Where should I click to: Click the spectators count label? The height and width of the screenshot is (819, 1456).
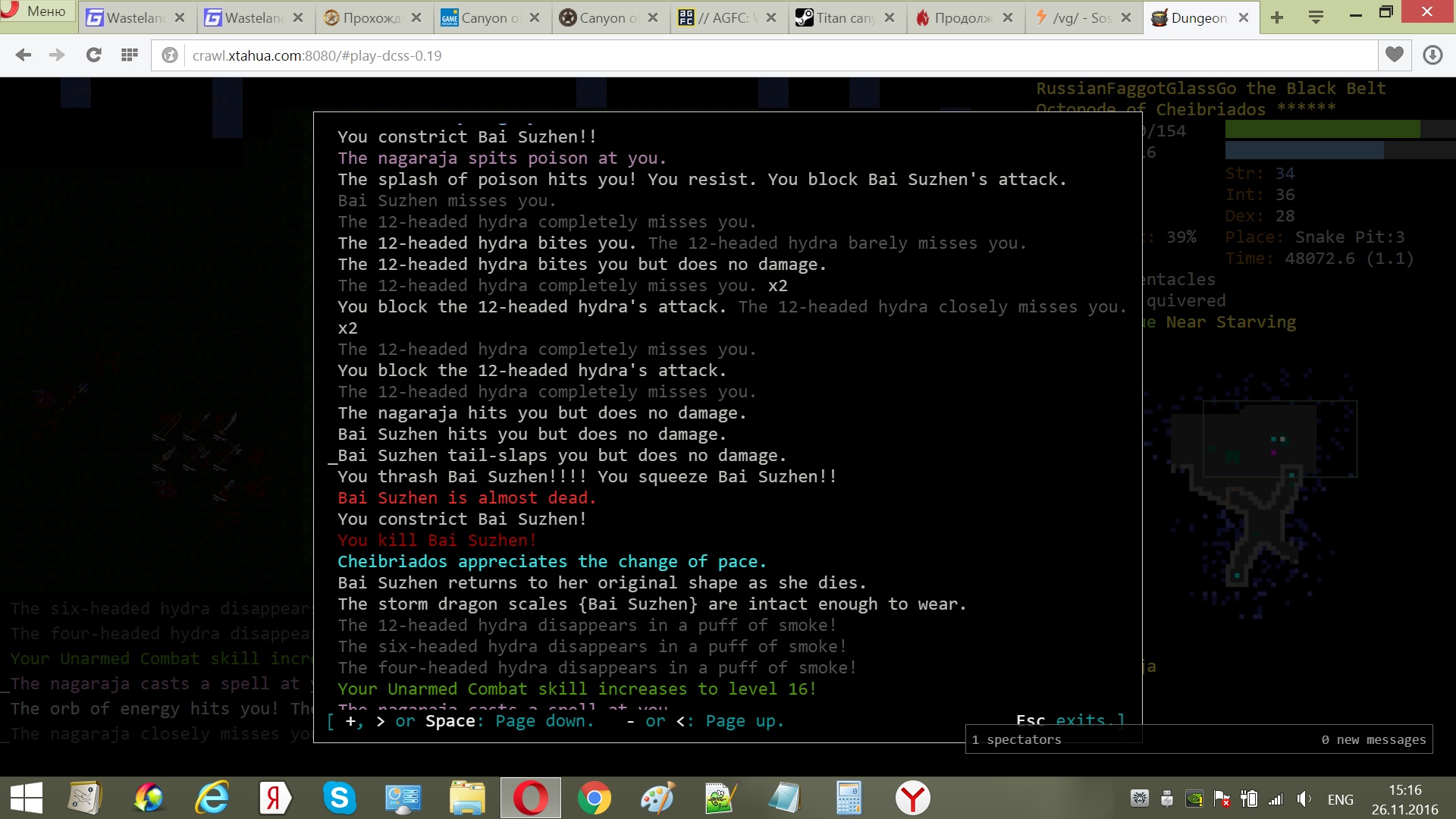tap(1017, 739)
